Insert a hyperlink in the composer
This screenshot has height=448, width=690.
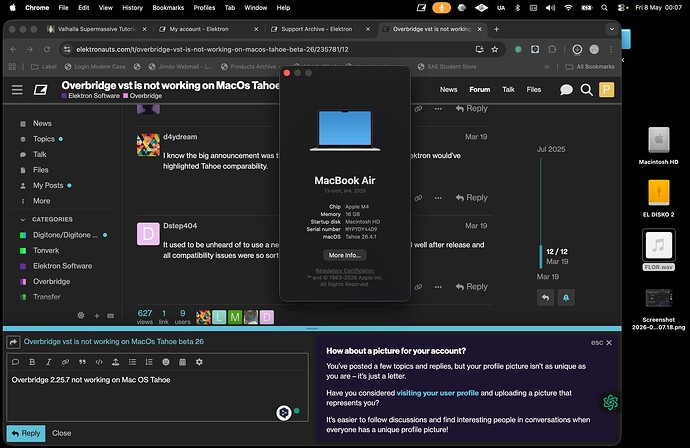65,362
